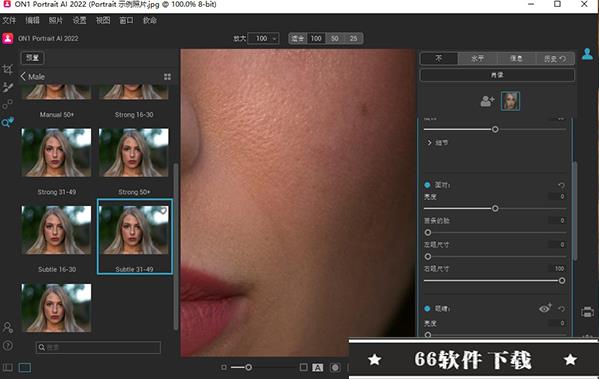Click the Manual 50+ preset label
Screen dimensions: 599x379
(x=57, y=115)
